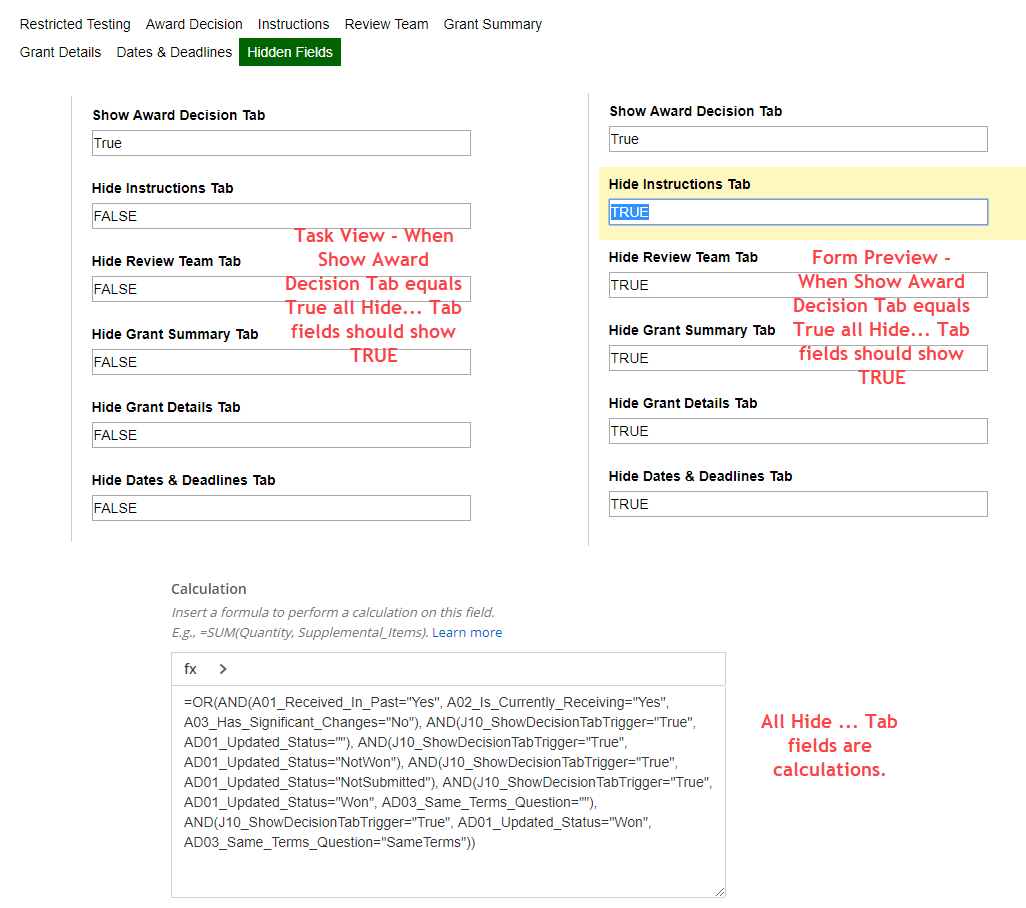Click Hide Dates & Deadlines field showing TRUE

point(798,504)
